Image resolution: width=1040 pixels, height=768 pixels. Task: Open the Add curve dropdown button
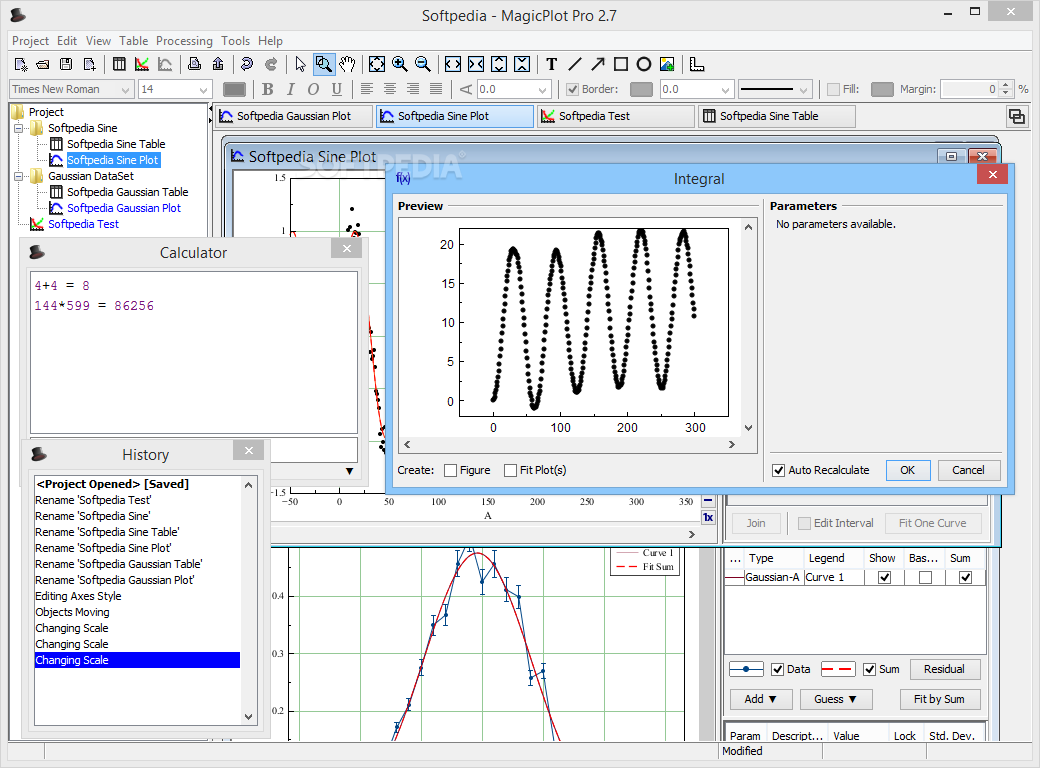pos(759,699)
